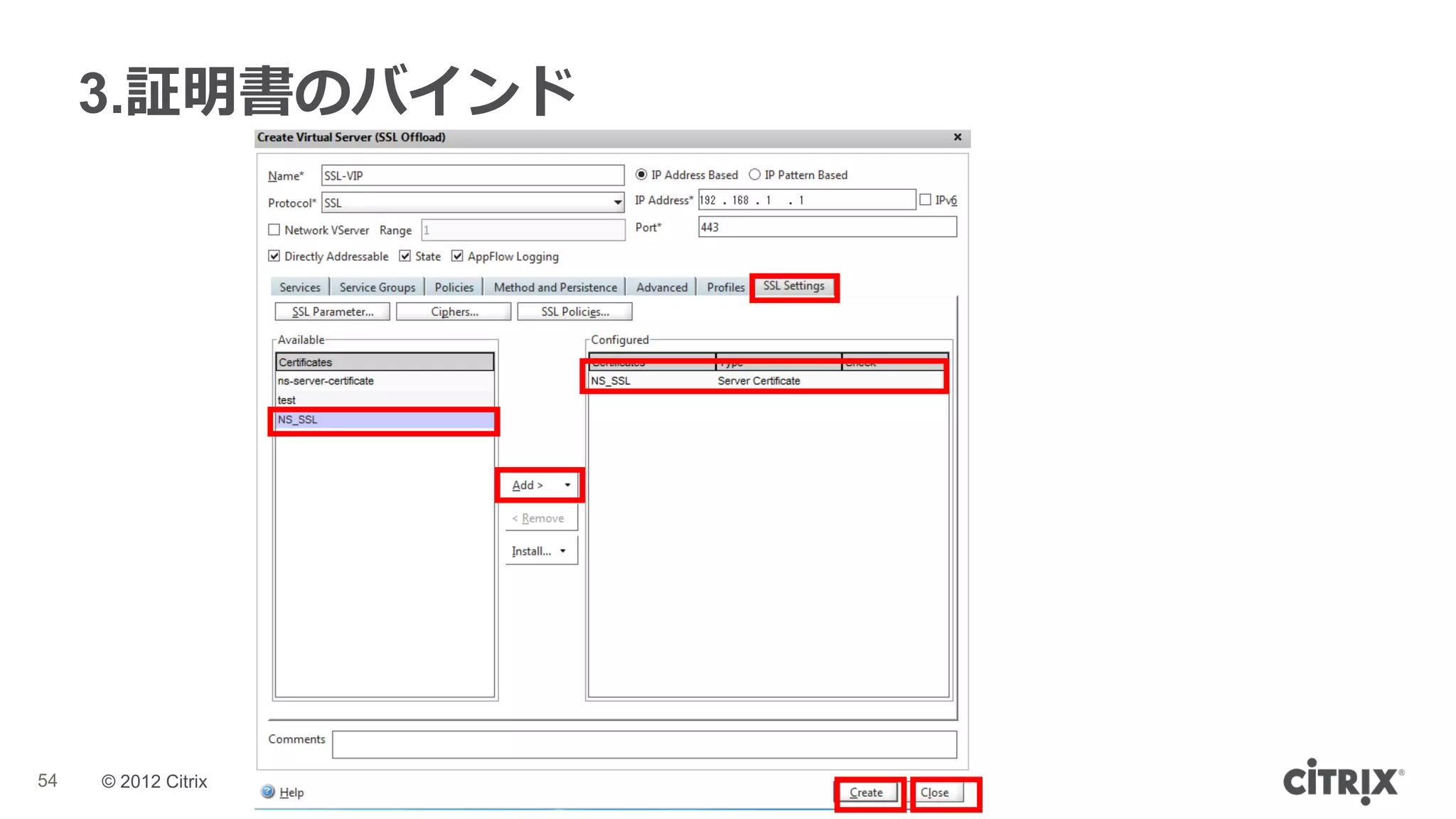Viewport: 1456px width, 819px height.
Task: Toggle the State checkbox
Action: (x=405, y=256)
